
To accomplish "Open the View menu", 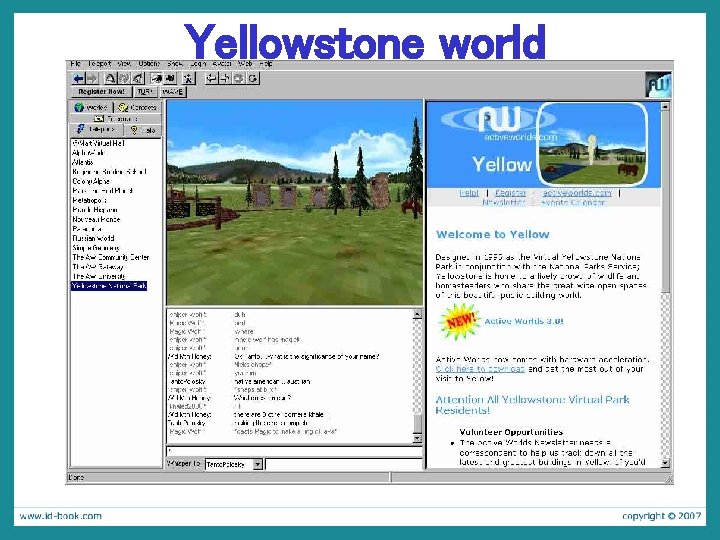I will coord(124,64).
